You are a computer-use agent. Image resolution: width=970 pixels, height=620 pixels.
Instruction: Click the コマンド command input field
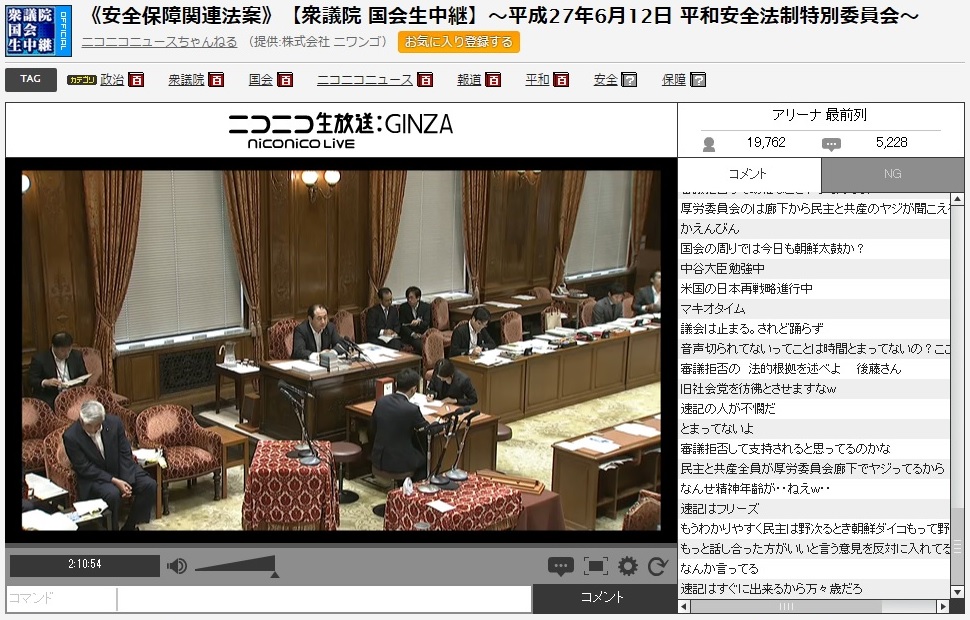pyautogui.click(x=61, y=598)
